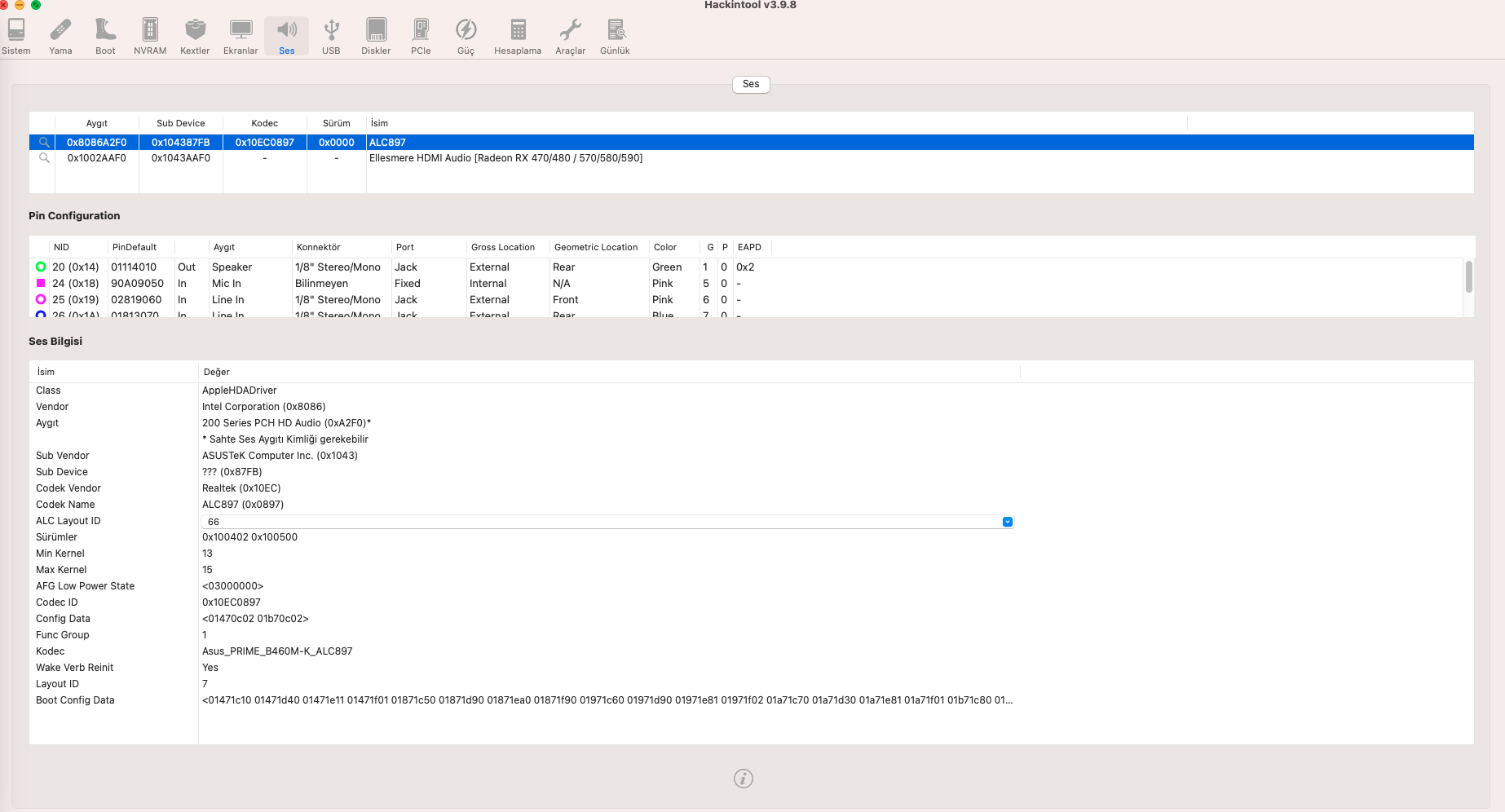Open the Sistem toolbar section
This screenshot has width=1505, height=812.
(16, 37)
